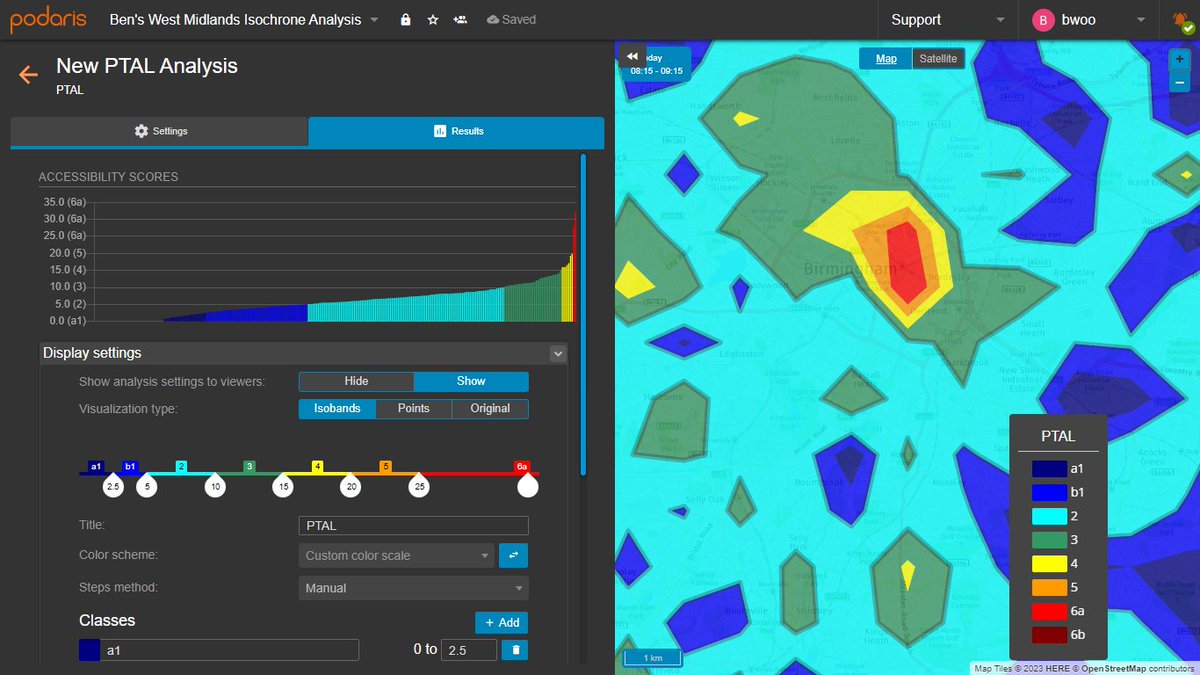
Task: Zoom in using the map plus button
Action: tap(1179, 60)
